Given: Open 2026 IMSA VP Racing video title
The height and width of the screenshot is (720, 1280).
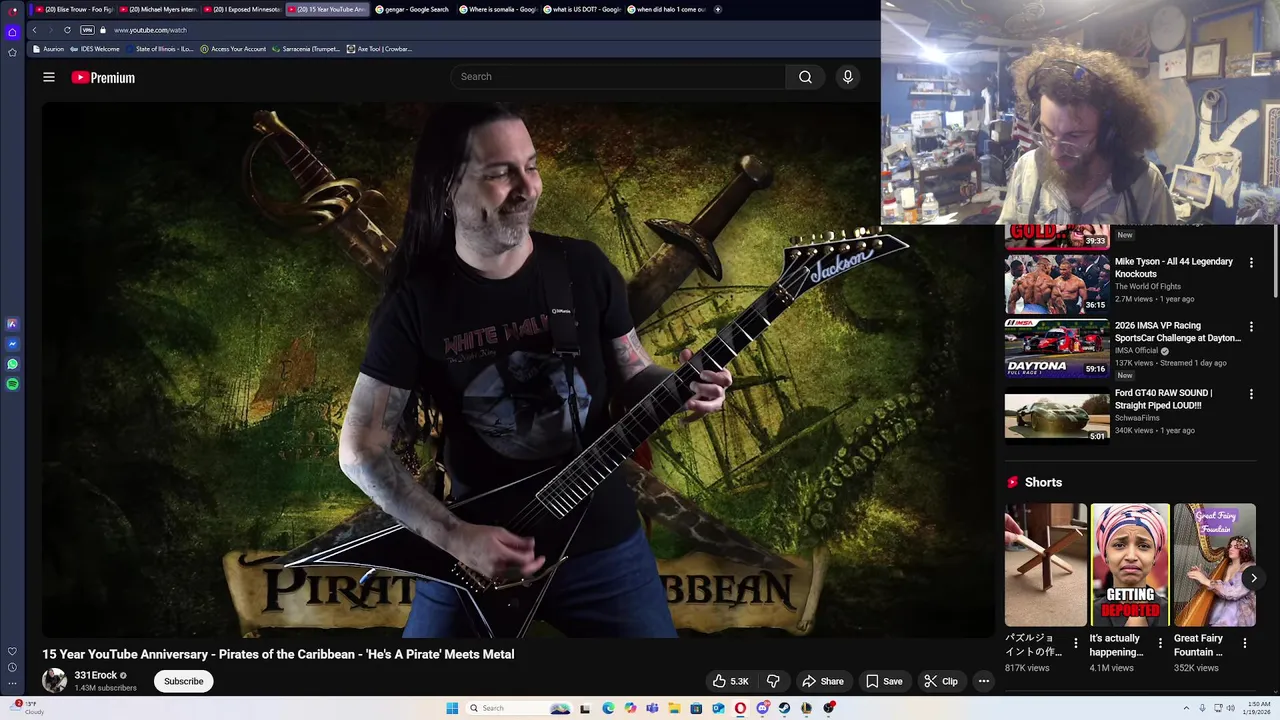Looking at the screenshot, I should tap(1177, 331).
